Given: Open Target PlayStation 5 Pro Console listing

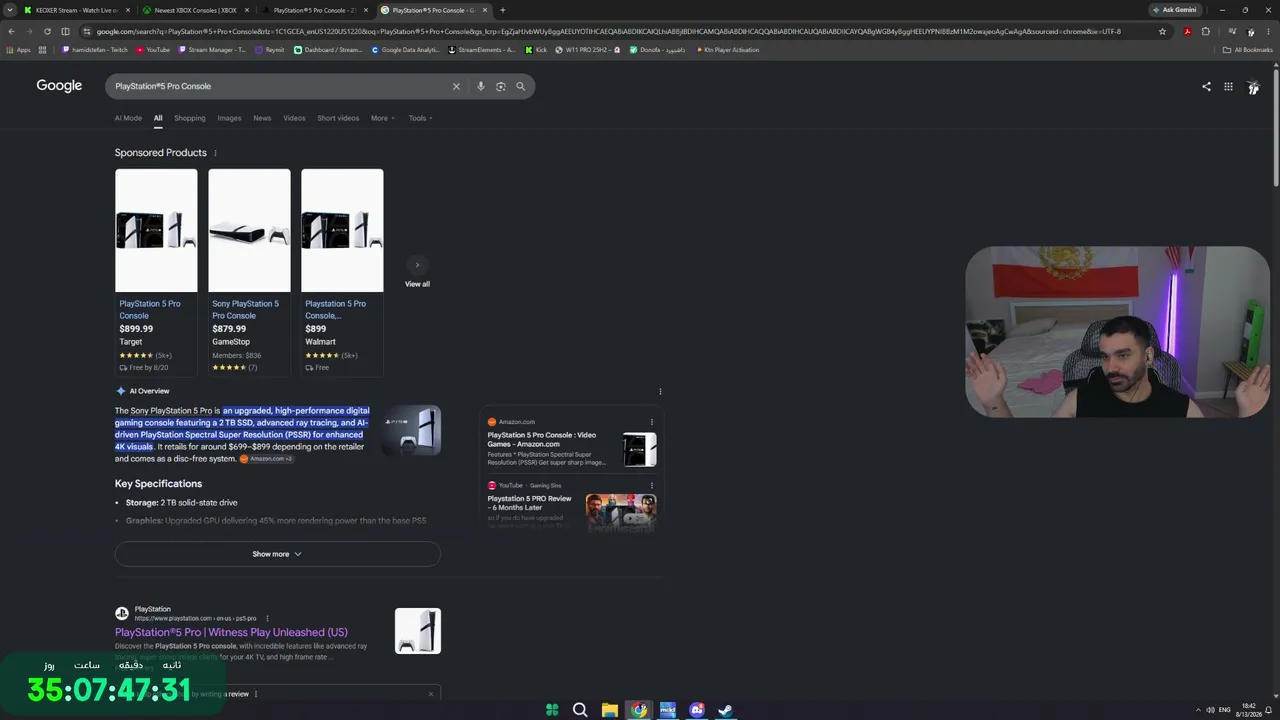Looking at the screenshot, I should 156,272.
